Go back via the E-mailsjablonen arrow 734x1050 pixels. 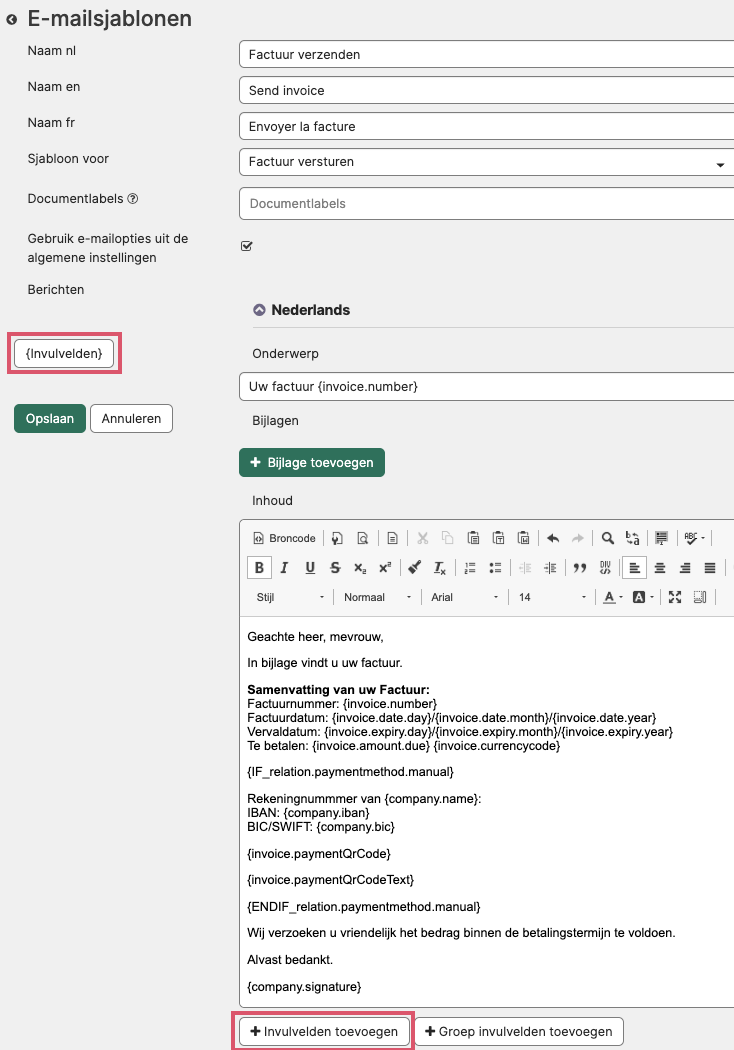[11, 19]
